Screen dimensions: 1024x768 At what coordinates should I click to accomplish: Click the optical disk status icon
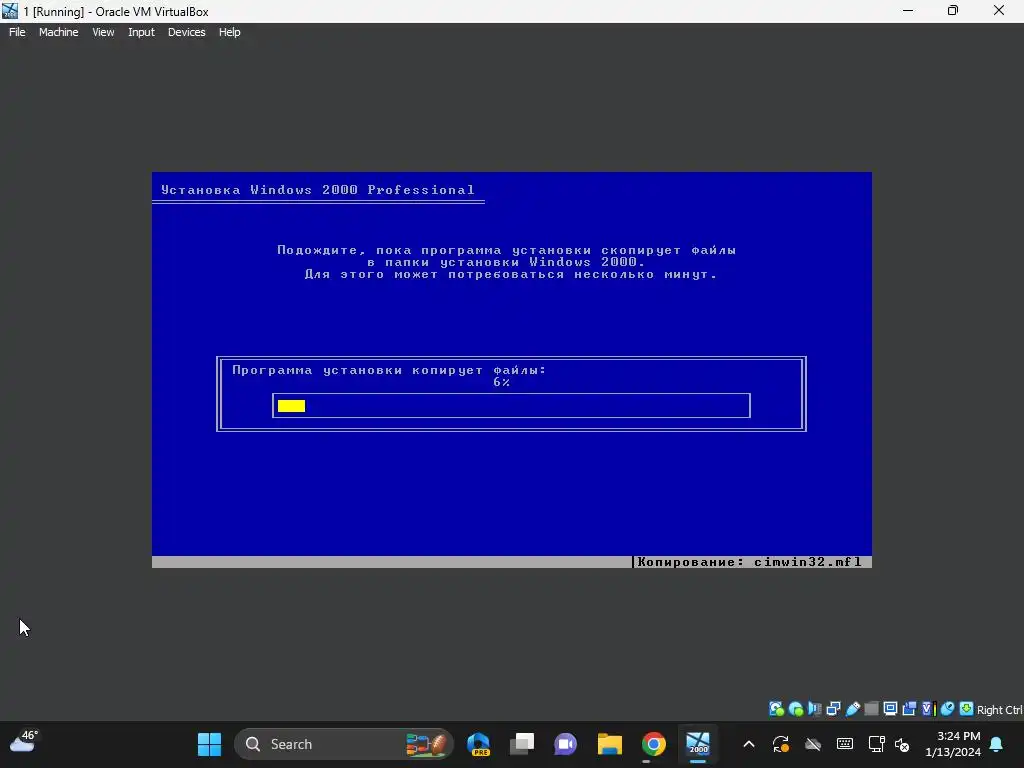[795, 709]
